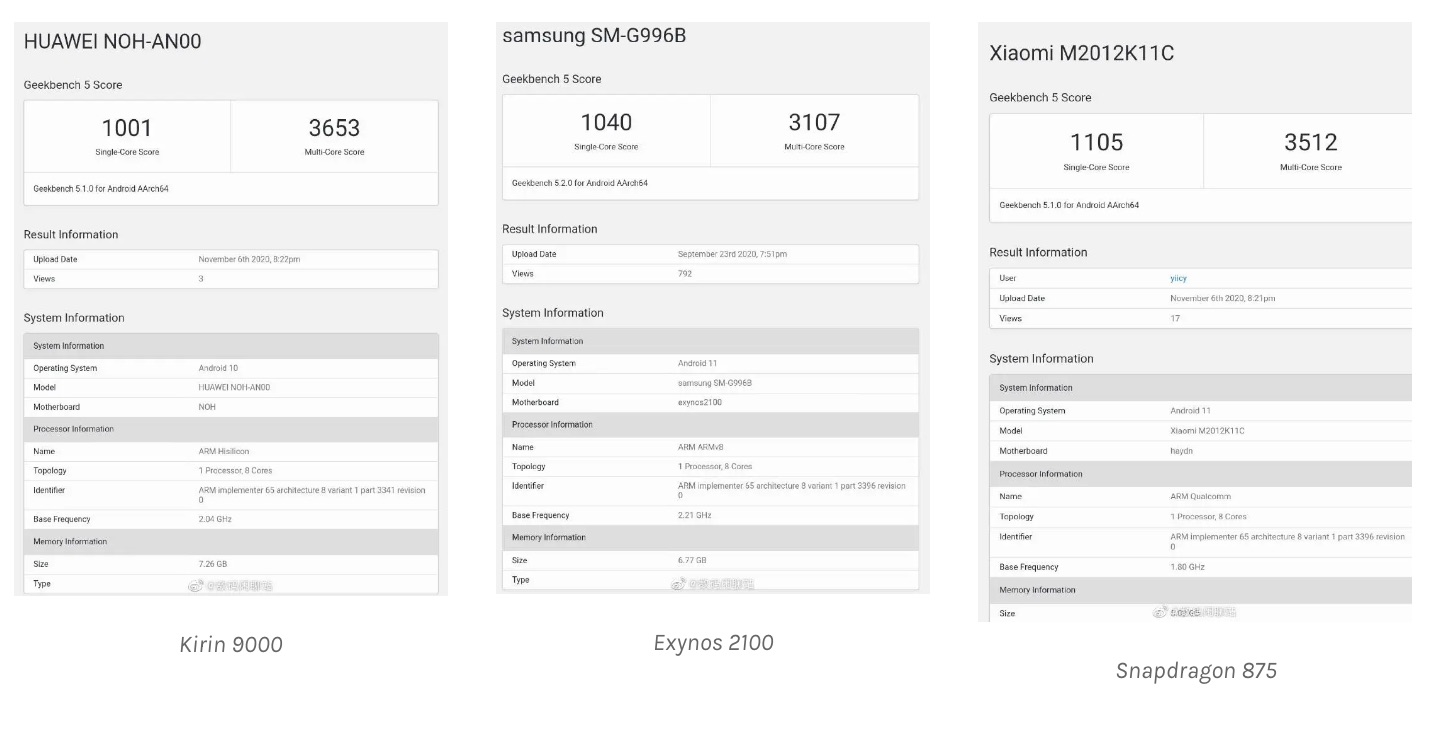Viewport: 1434px width, 746px height.
Task: Click Xiaomi topology 1 Processor, 8 Cores
Action: point(1208,517)
